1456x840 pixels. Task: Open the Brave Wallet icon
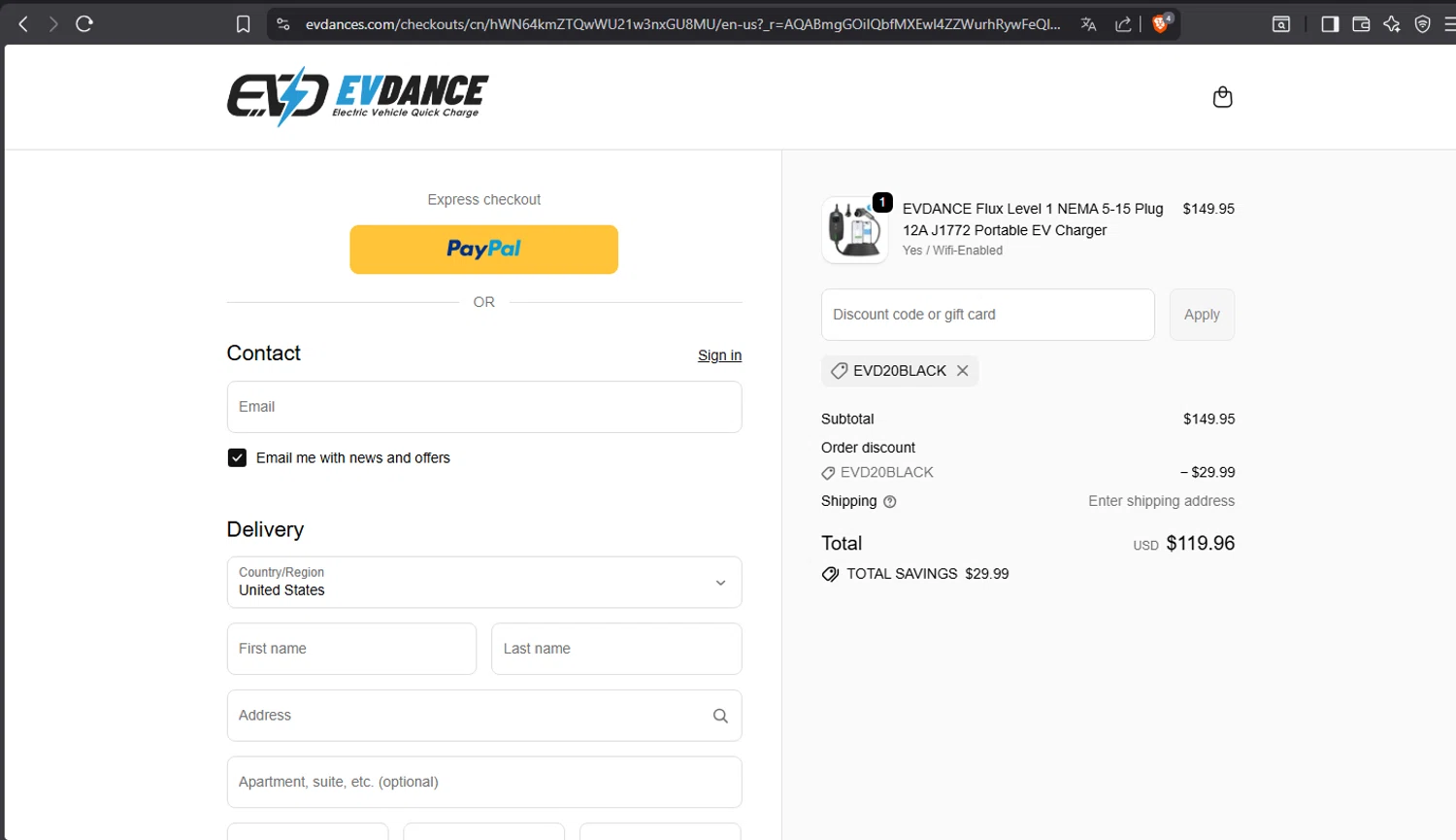click(x=1361, y=24)
